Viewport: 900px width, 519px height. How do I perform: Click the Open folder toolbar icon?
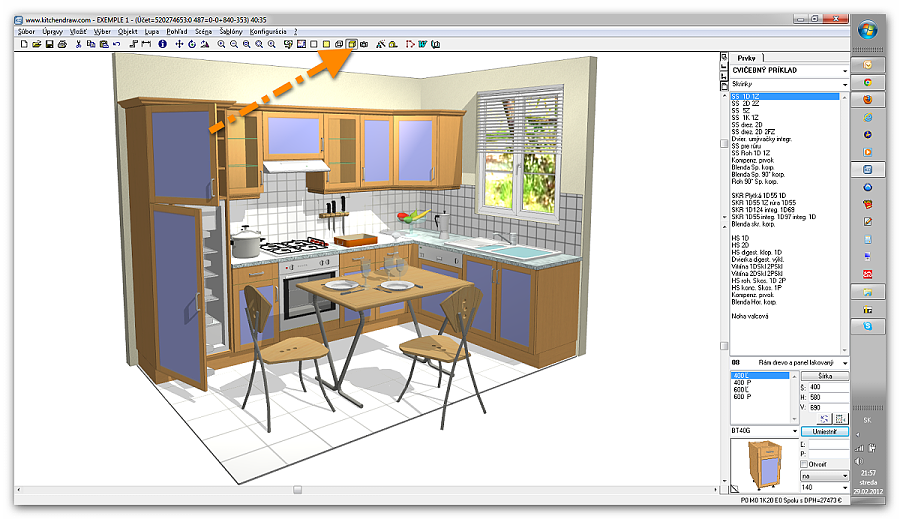click(x=36, y=45)
